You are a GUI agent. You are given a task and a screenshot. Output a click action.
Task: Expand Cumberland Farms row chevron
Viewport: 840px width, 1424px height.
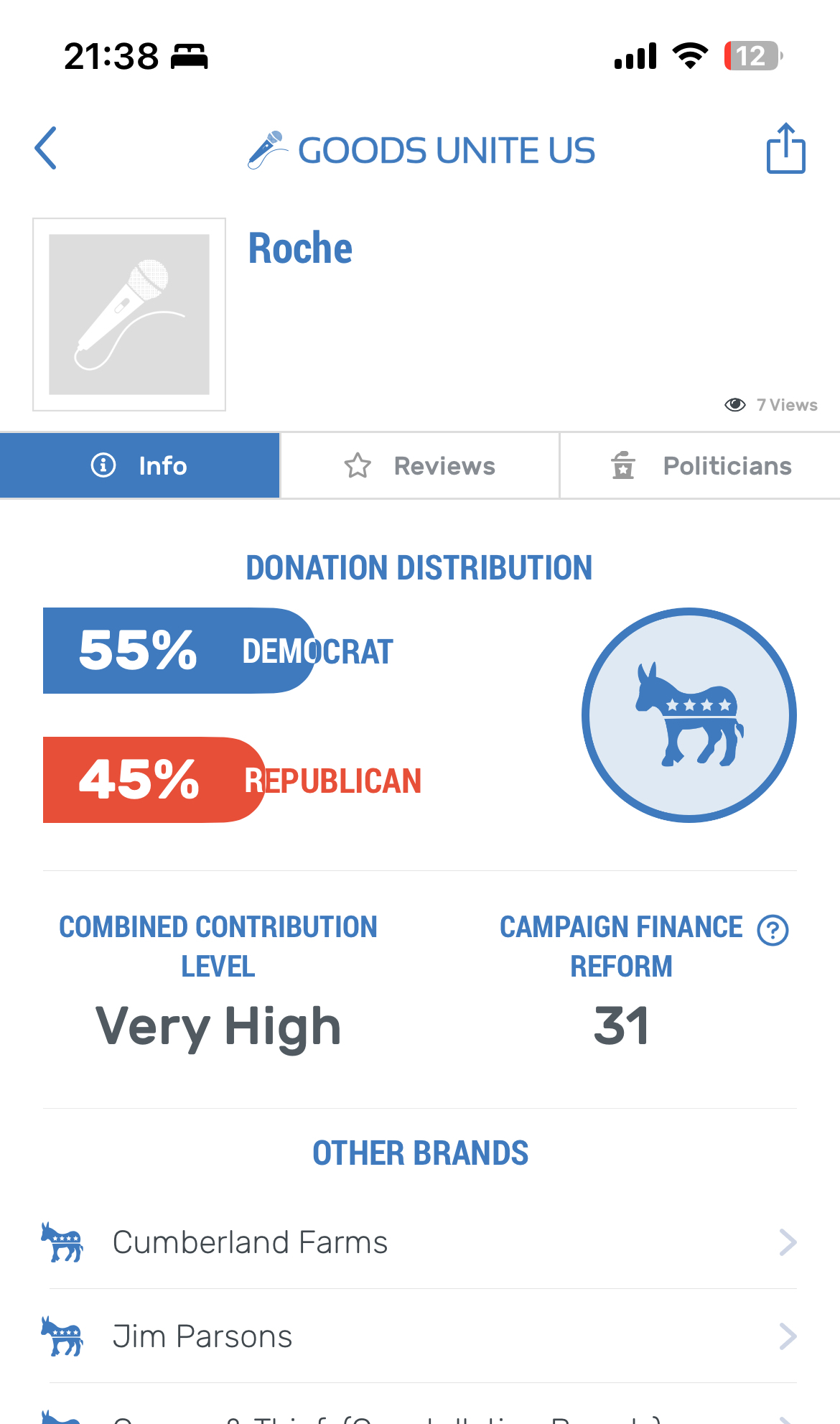coord(788,1242)
